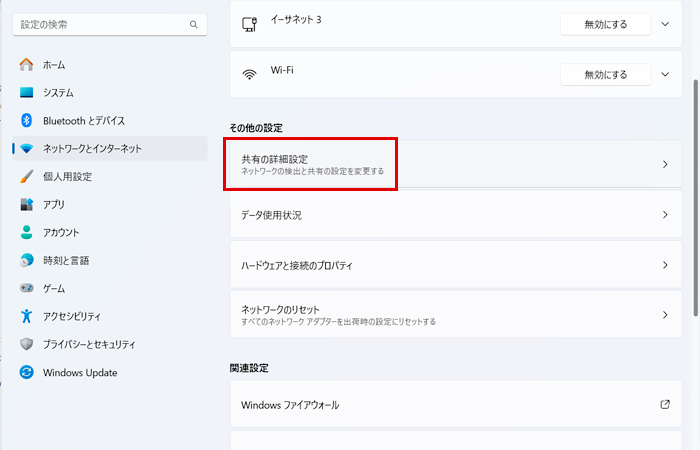Click the Accessibility figure icon
This screenshot has width=700, height=450.
[x=26, y=316]
